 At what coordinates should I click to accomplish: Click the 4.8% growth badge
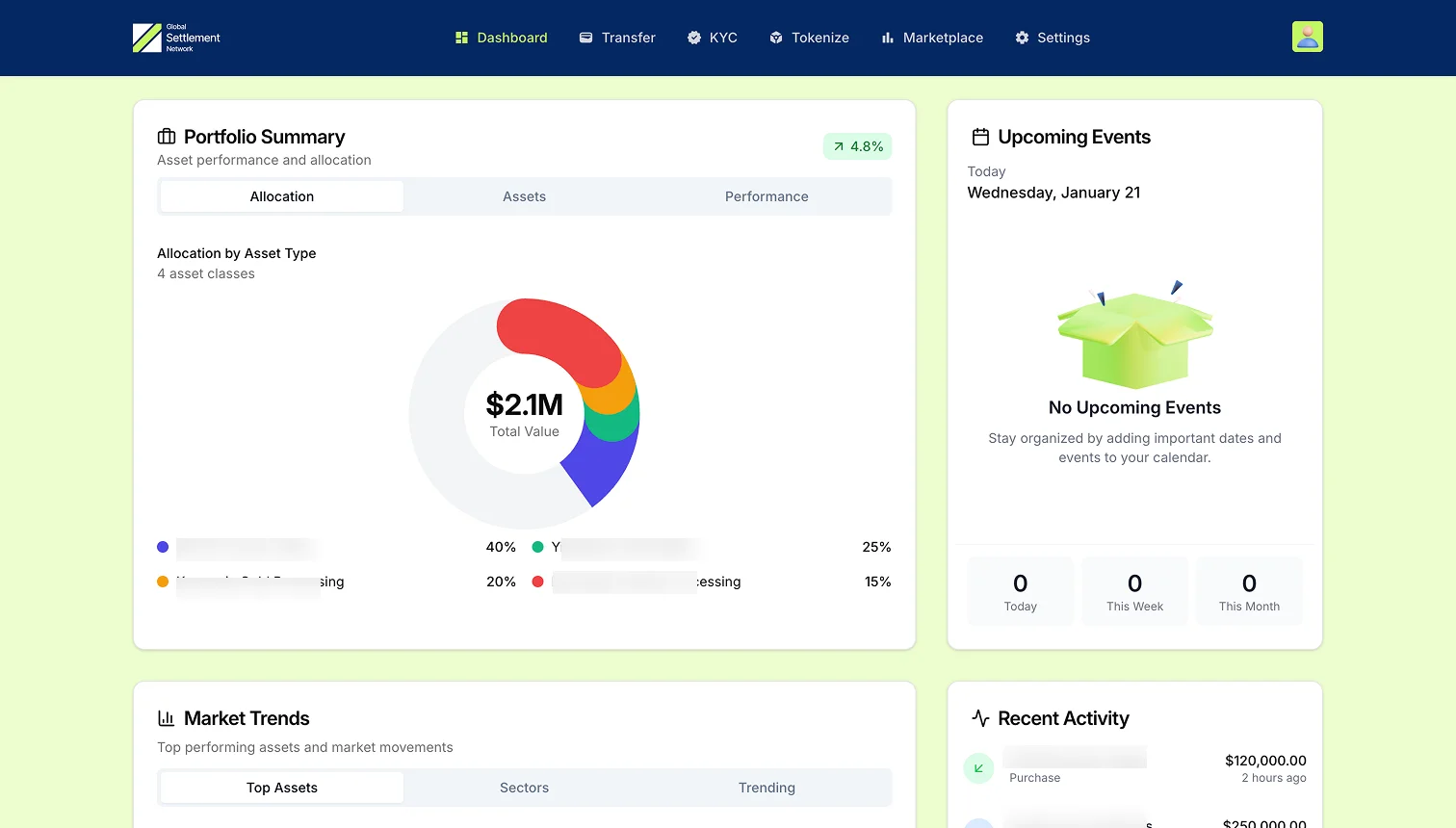(x=858, y=146)
